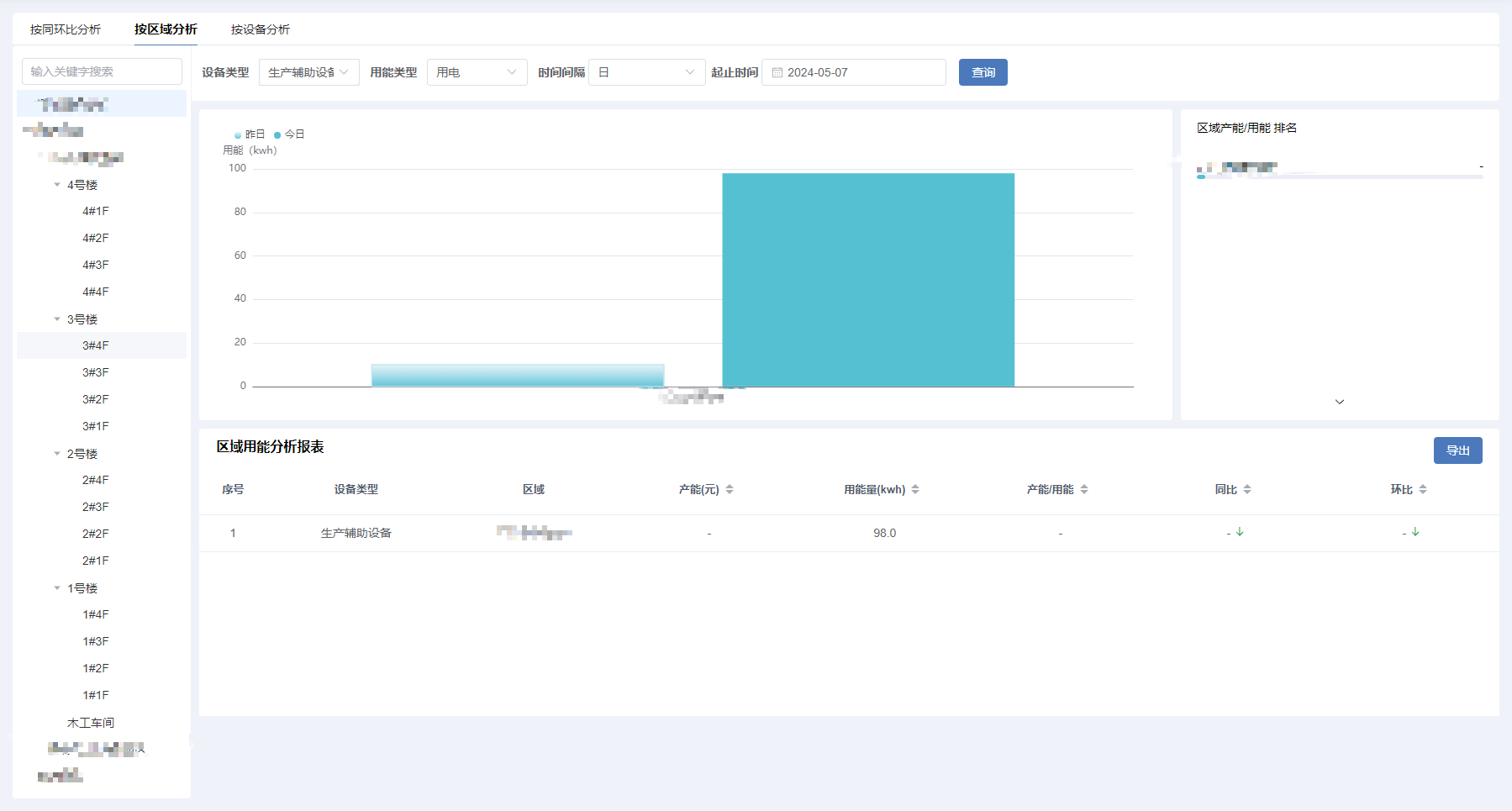This screenshot has width=1512, height=811.
Task: Select 3#4F in area tree
Action: pos(96,345)
